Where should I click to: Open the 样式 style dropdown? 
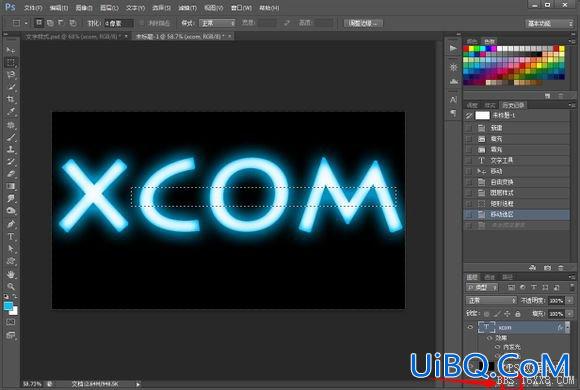pos(218,23)
